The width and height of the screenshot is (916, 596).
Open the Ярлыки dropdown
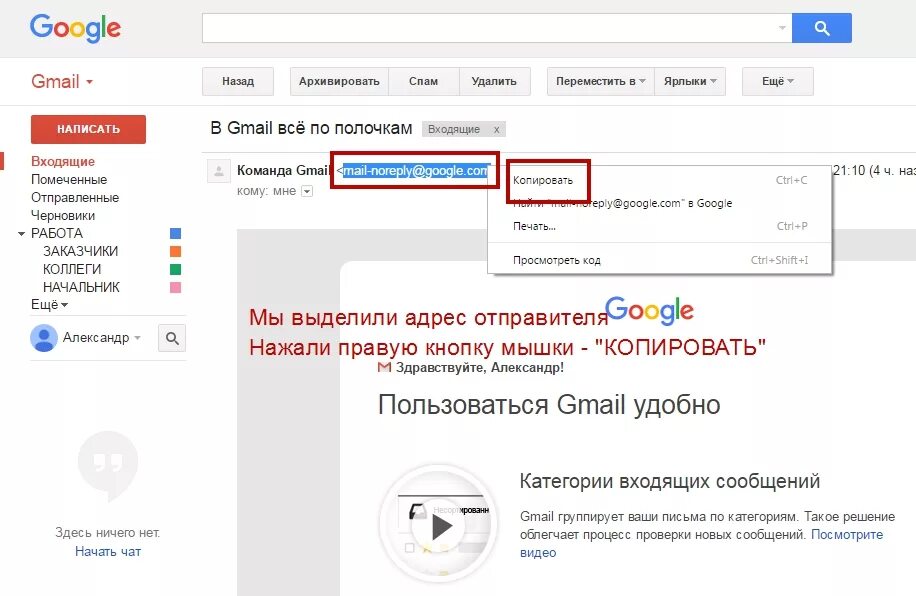[x=690, y=81]
